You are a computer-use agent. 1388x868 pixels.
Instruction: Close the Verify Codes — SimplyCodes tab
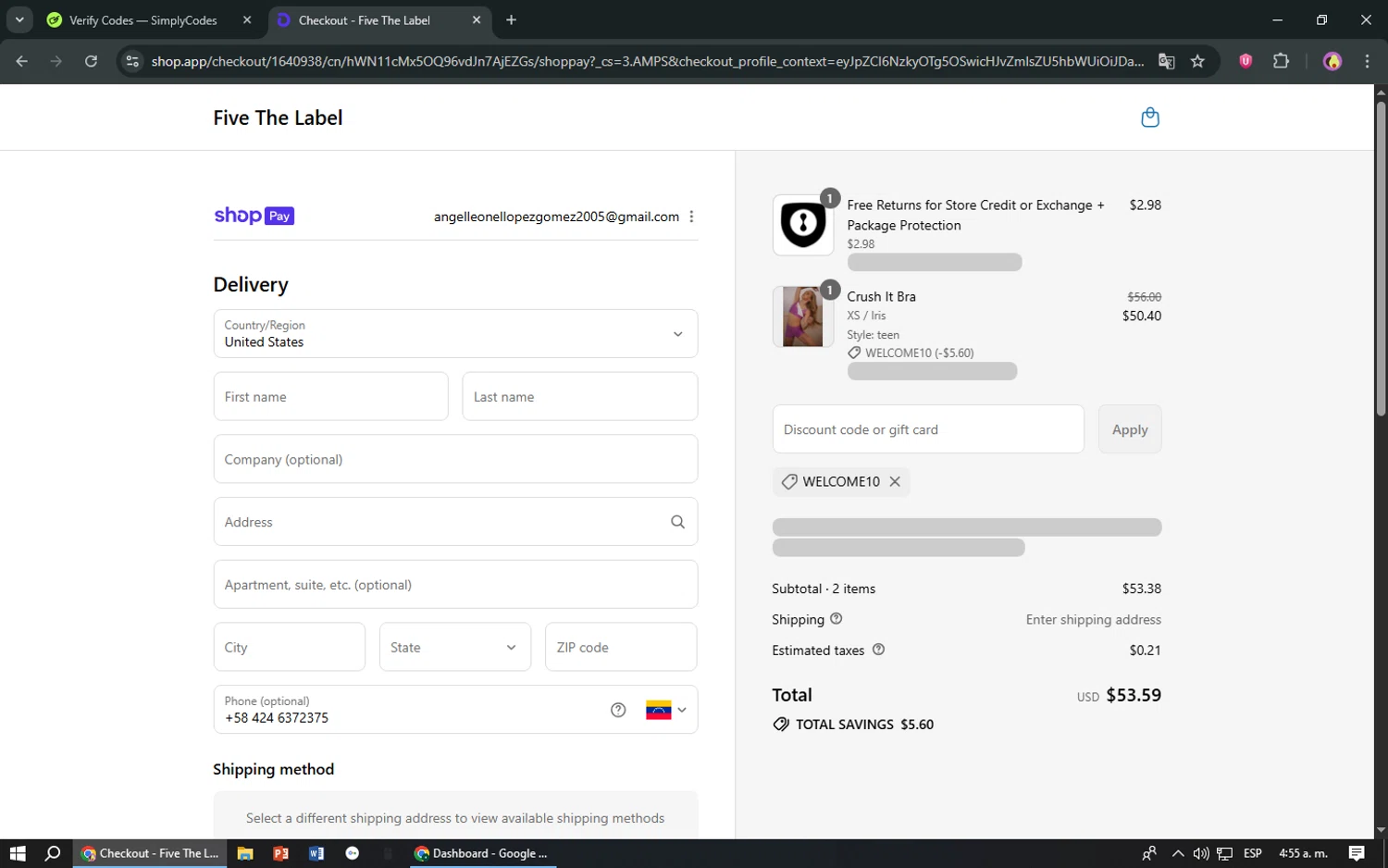247,20
